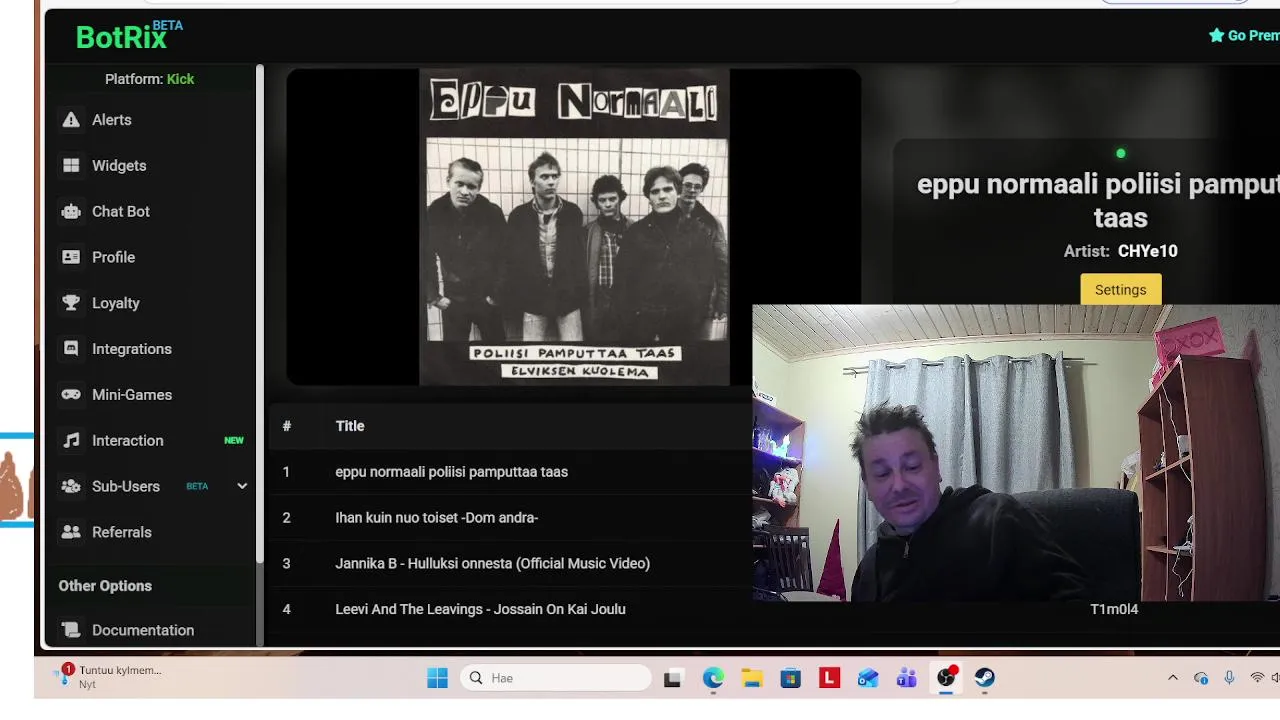Open Microsoft Teams from taskbar
Screen dimensions: 1280x720
point(907,678)
